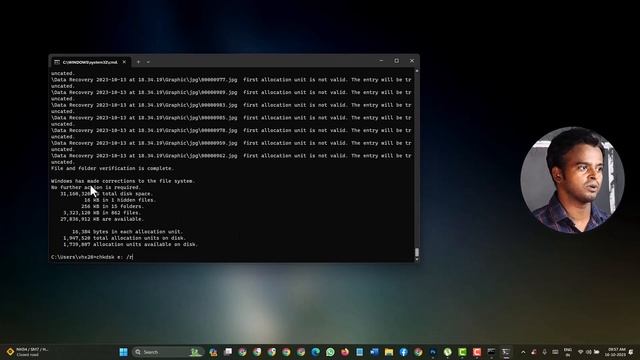
Task: Open the notification bell icon
Action: (631, 352)
